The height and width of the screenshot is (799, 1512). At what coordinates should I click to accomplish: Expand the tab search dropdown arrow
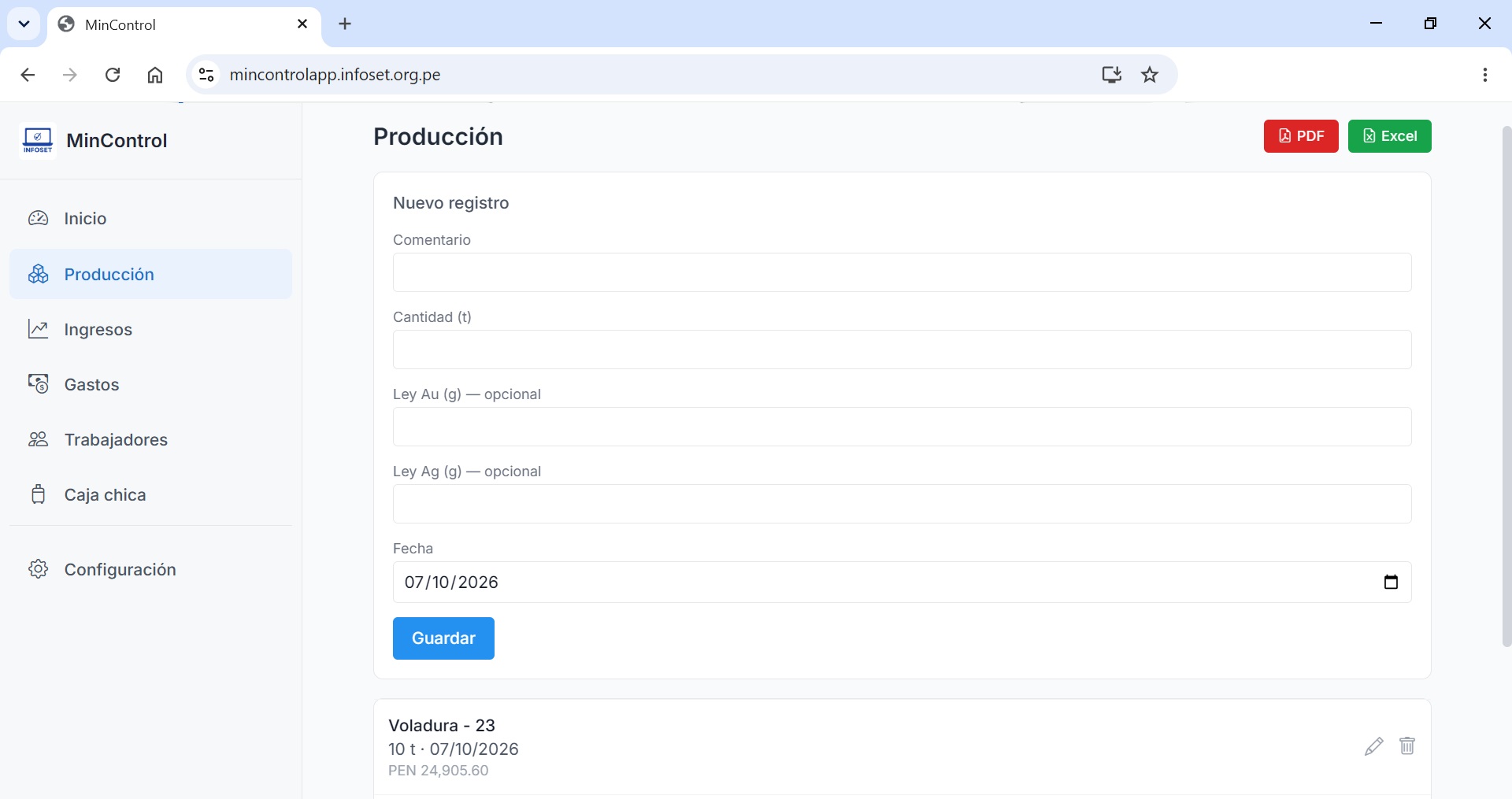point(24,24)
